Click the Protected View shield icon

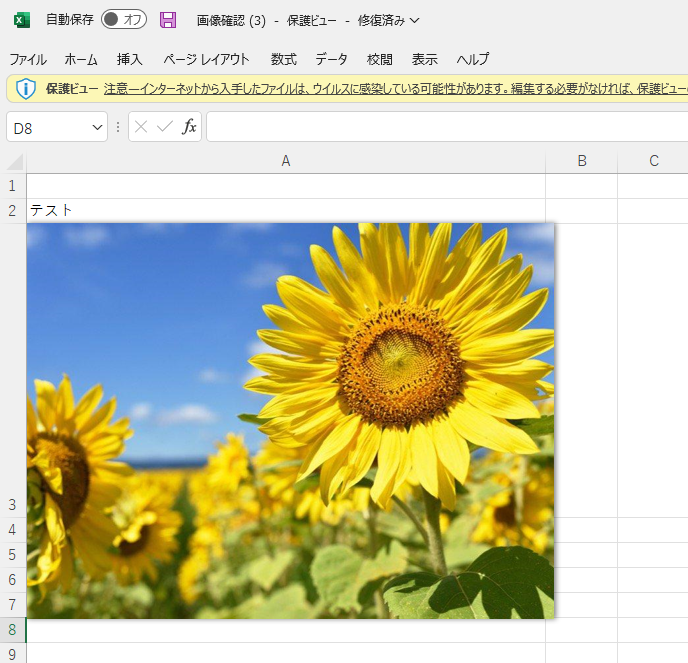click(25, 89)
